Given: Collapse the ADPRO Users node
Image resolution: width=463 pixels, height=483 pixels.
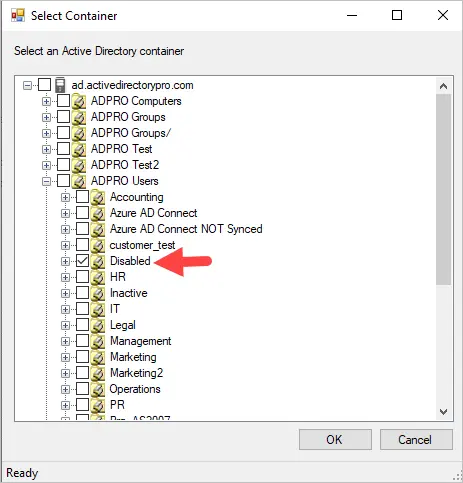Looking at the screenshot, I should [x=46, y=181].
